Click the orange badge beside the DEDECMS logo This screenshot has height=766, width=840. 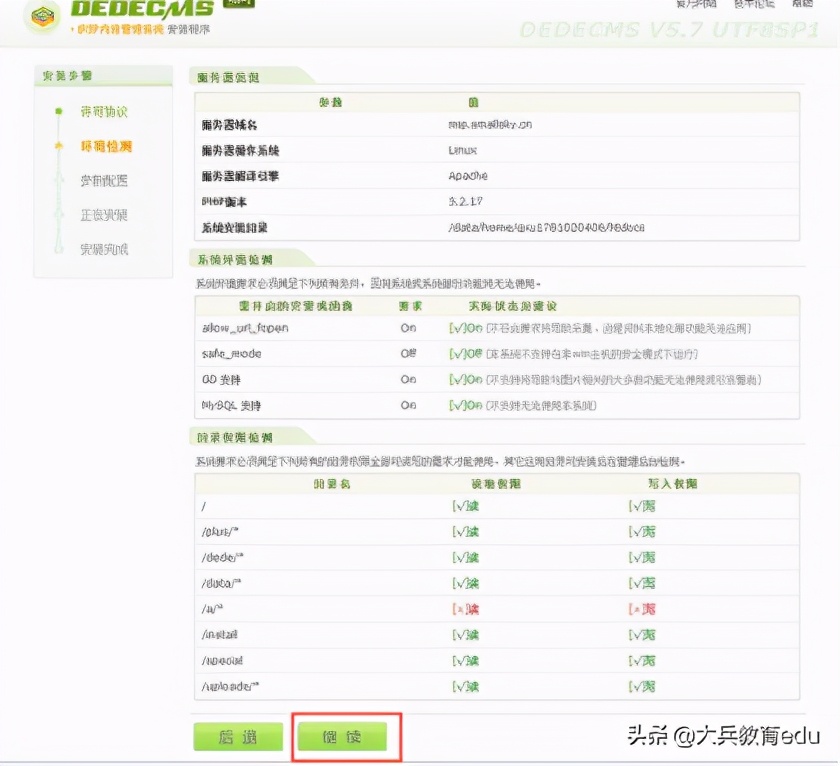pos(237,6)
